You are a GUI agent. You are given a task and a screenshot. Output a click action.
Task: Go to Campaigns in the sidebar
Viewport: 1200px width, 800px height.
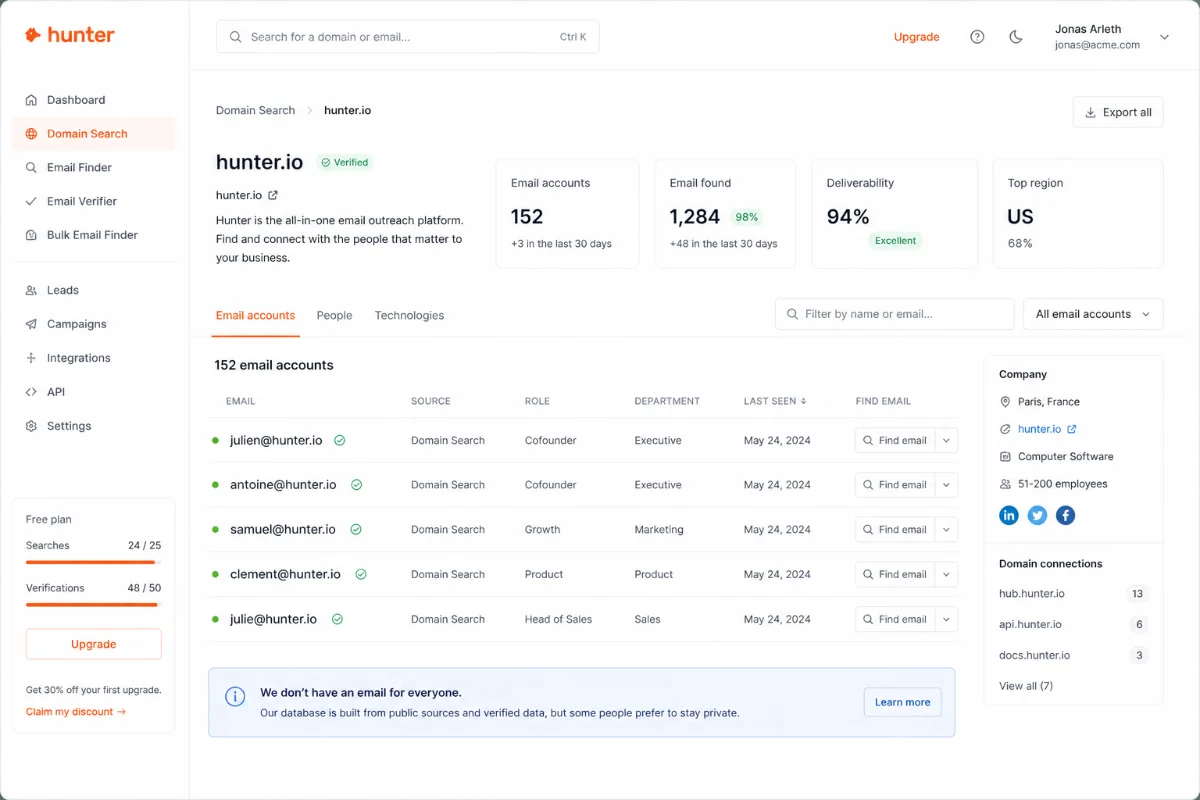pyautogui.click(x=94, y=324)
